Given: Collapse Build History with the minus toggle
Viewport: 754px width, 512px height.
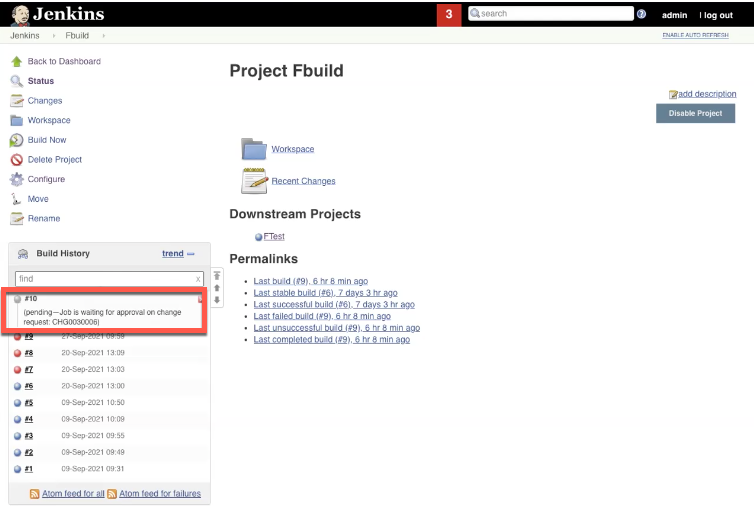Looking at the screenshot, I should [x=191, y=254].
